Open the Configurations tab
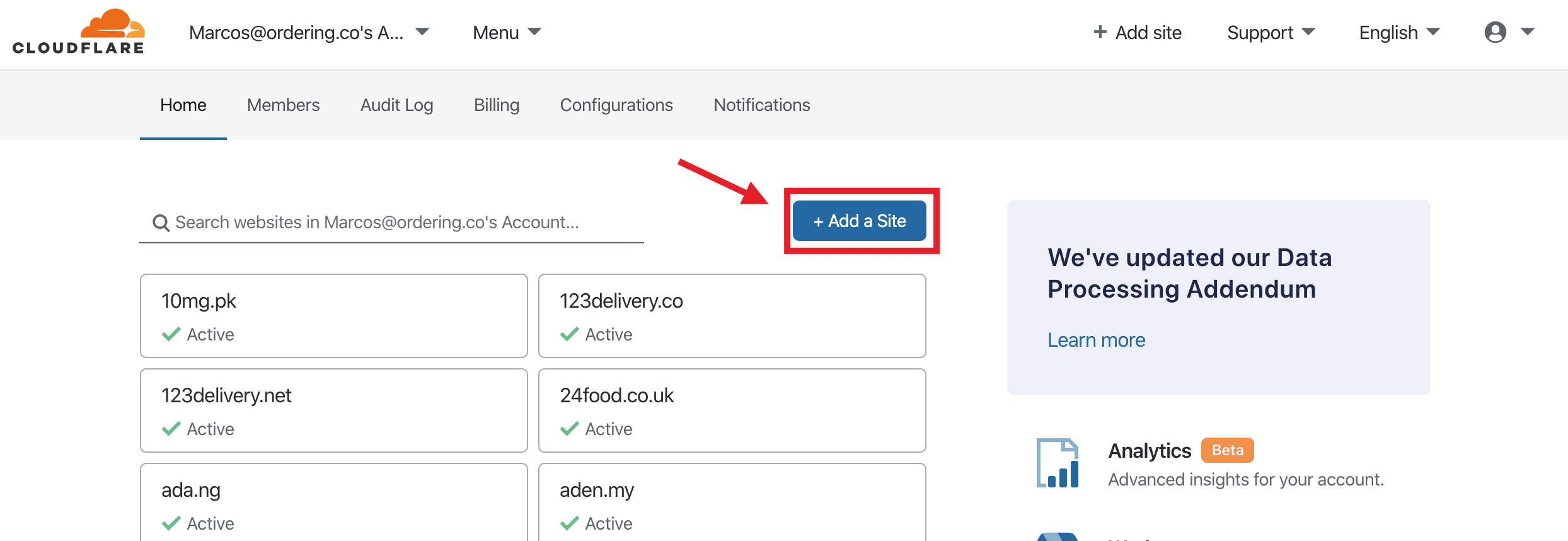The image size is (1568, 541). [616, 105]
